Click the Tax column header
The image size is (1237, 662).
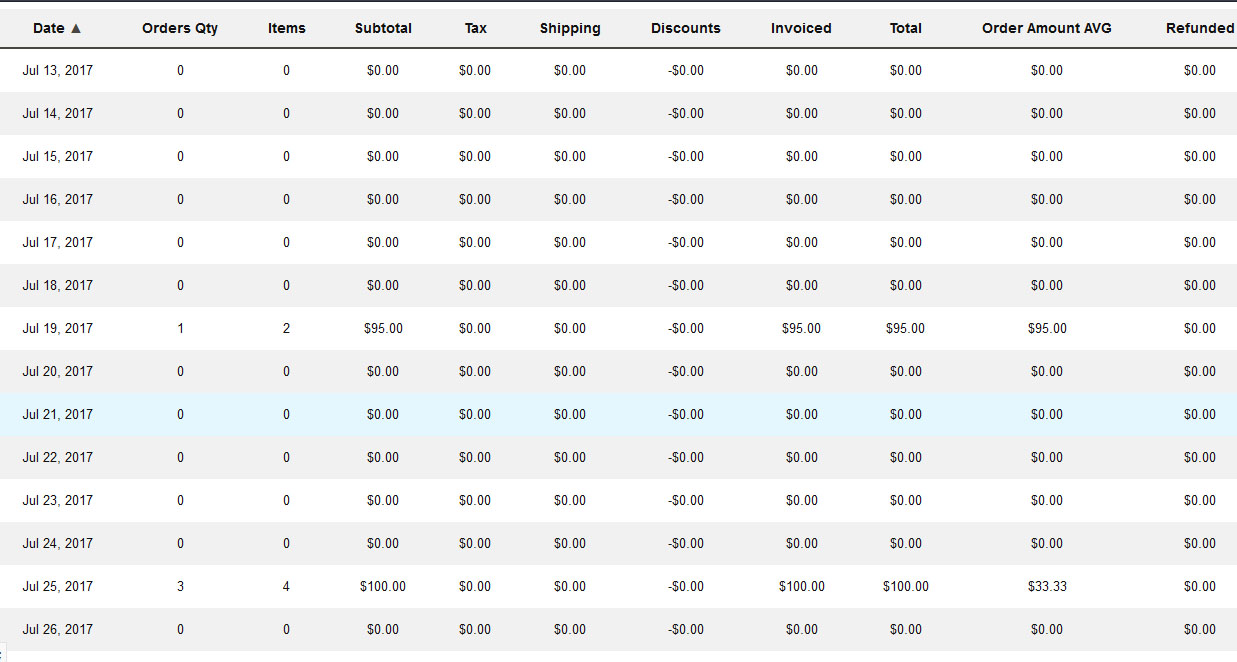point(476,28)
